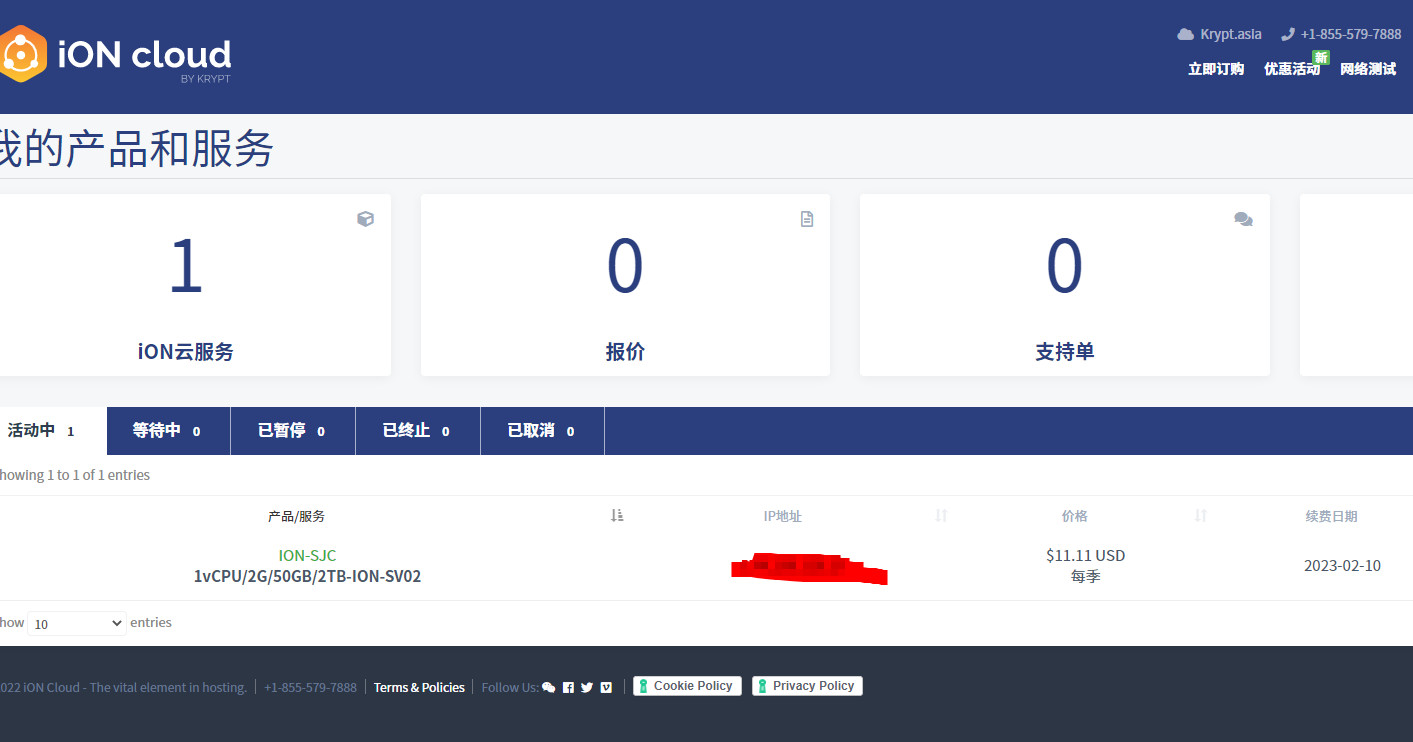Click the renewal date 2023-02-10
This screenshot has height=742, width=1413.
1342,566
